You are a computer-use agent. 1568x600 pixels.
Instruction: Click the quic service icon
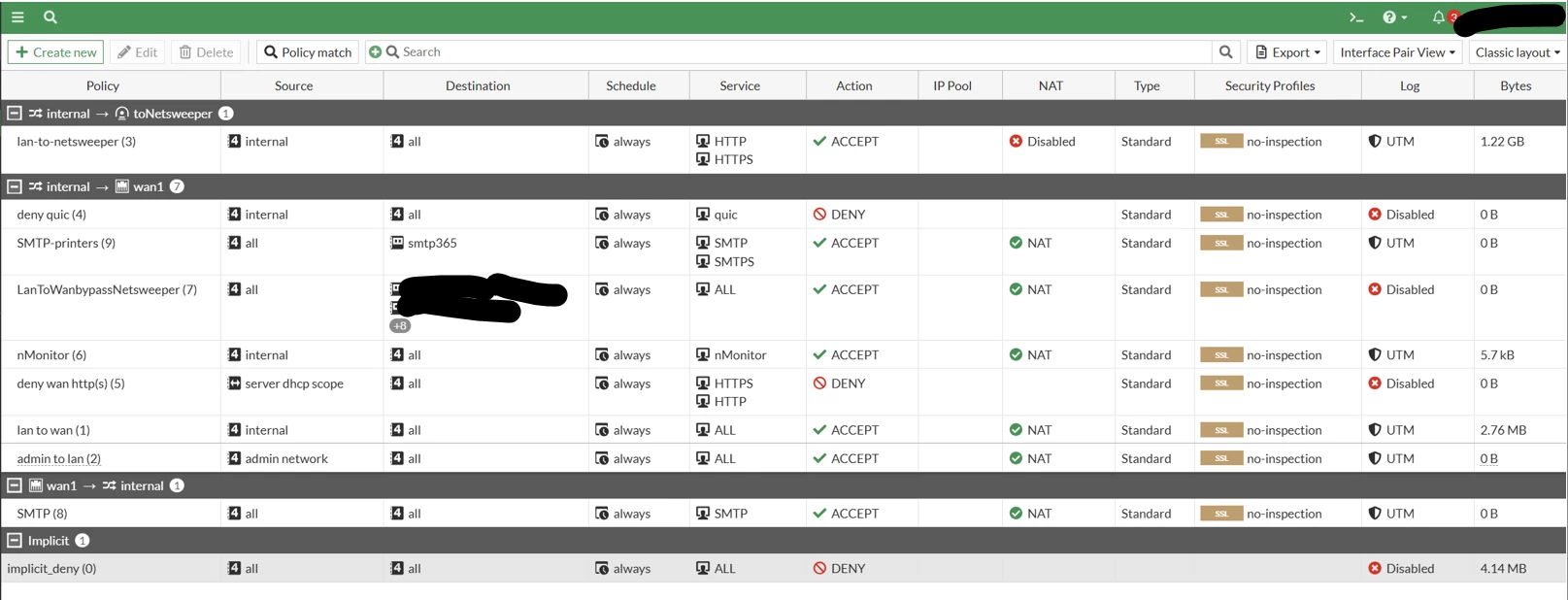point(703,215)
